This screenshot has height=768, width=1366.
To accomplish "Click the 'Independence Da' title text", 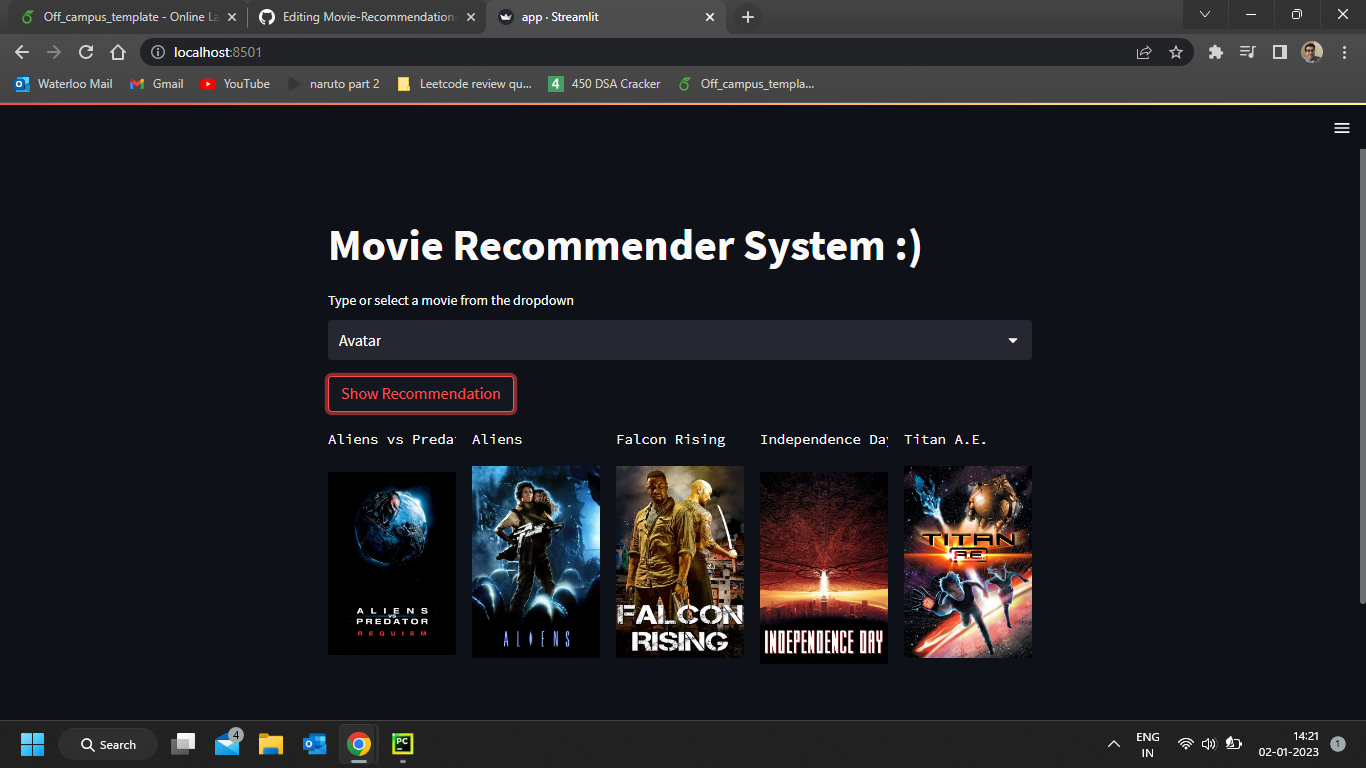I will point(824,439).
